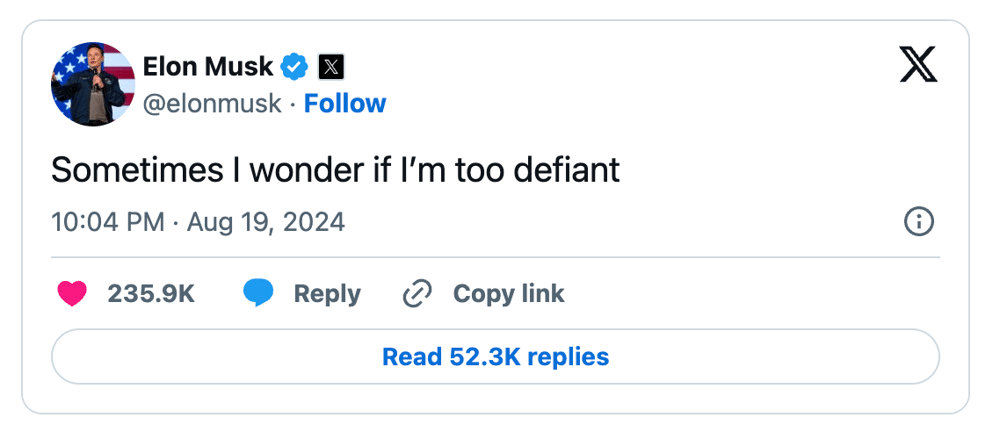Open the profile avatar picture
The image size is (1000, 432).
(x=93, y=84)
